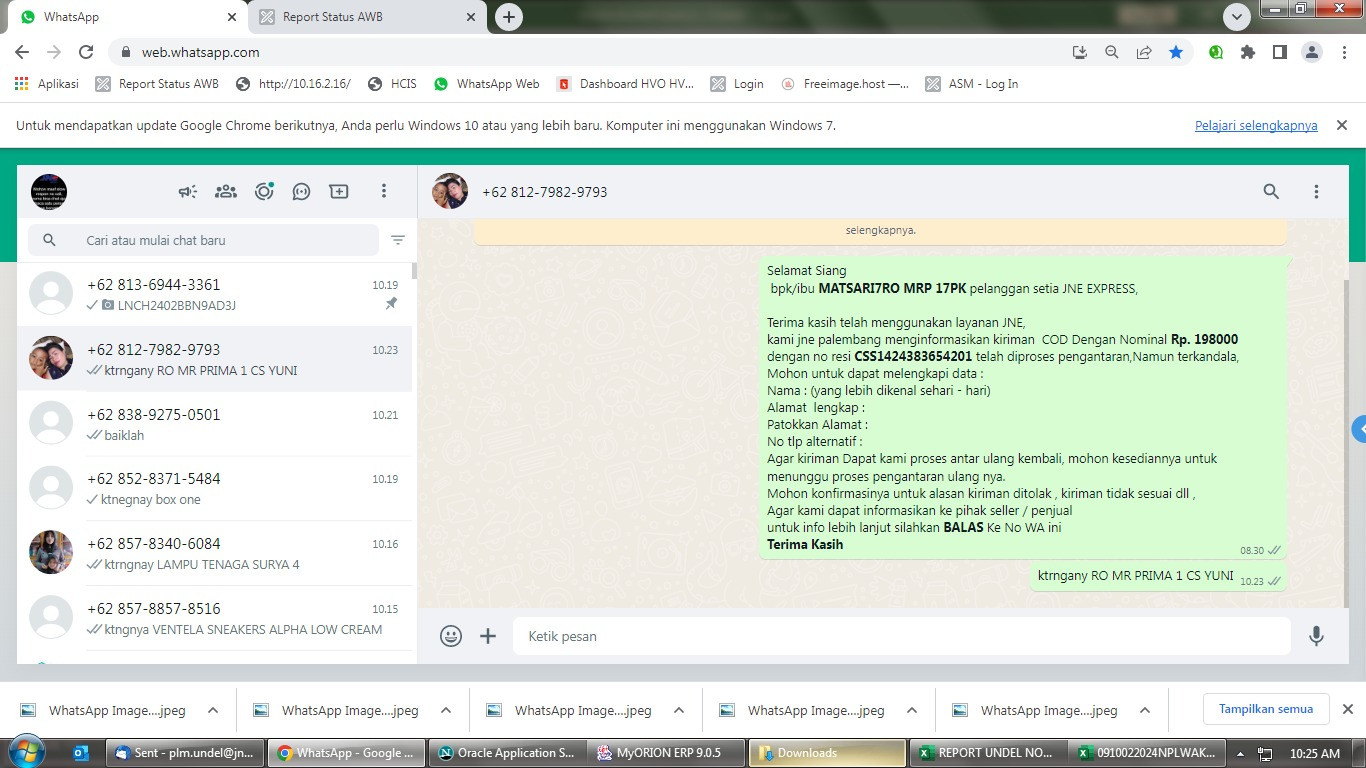Open the Extensions puzzle icon

(1248, 52)
